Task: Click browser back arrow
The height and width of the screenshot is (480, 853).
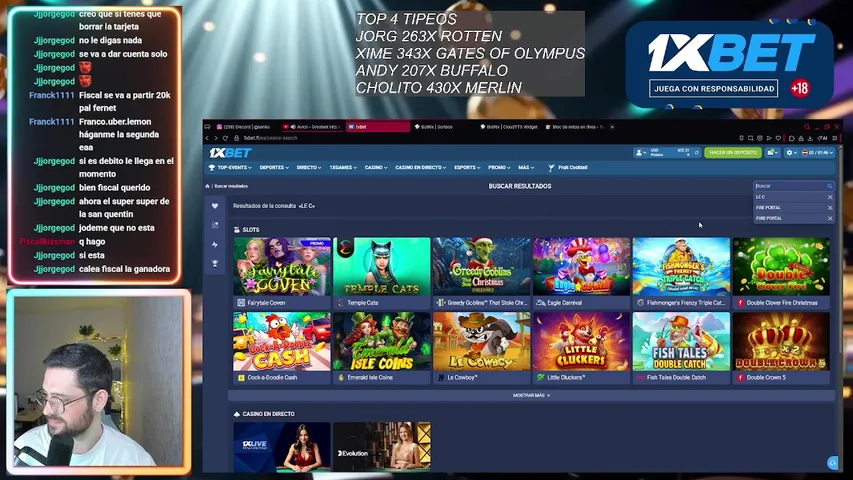Action: point(207,138)
